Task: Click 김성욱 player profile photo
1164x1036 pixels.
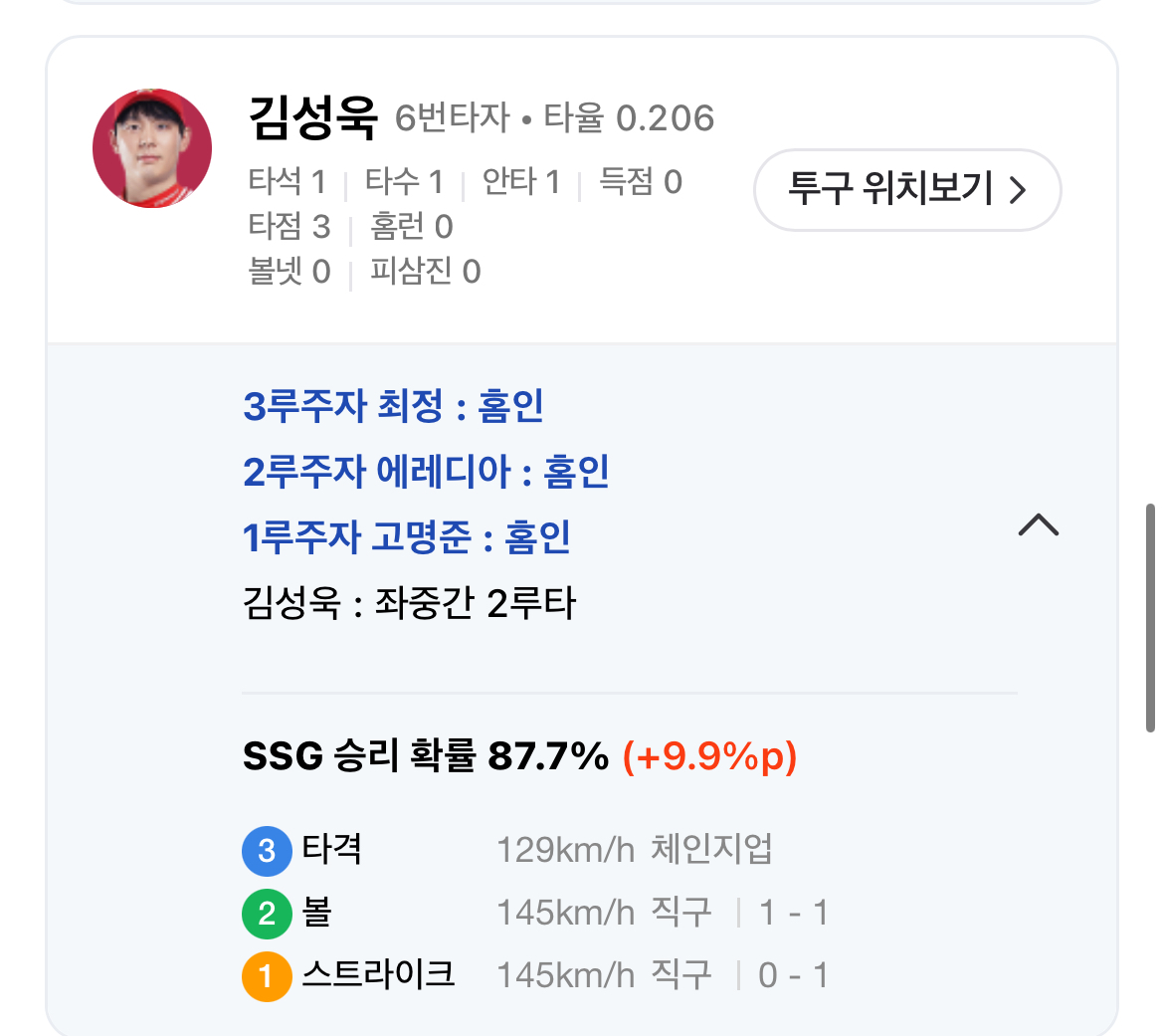Action: (152, 148)
